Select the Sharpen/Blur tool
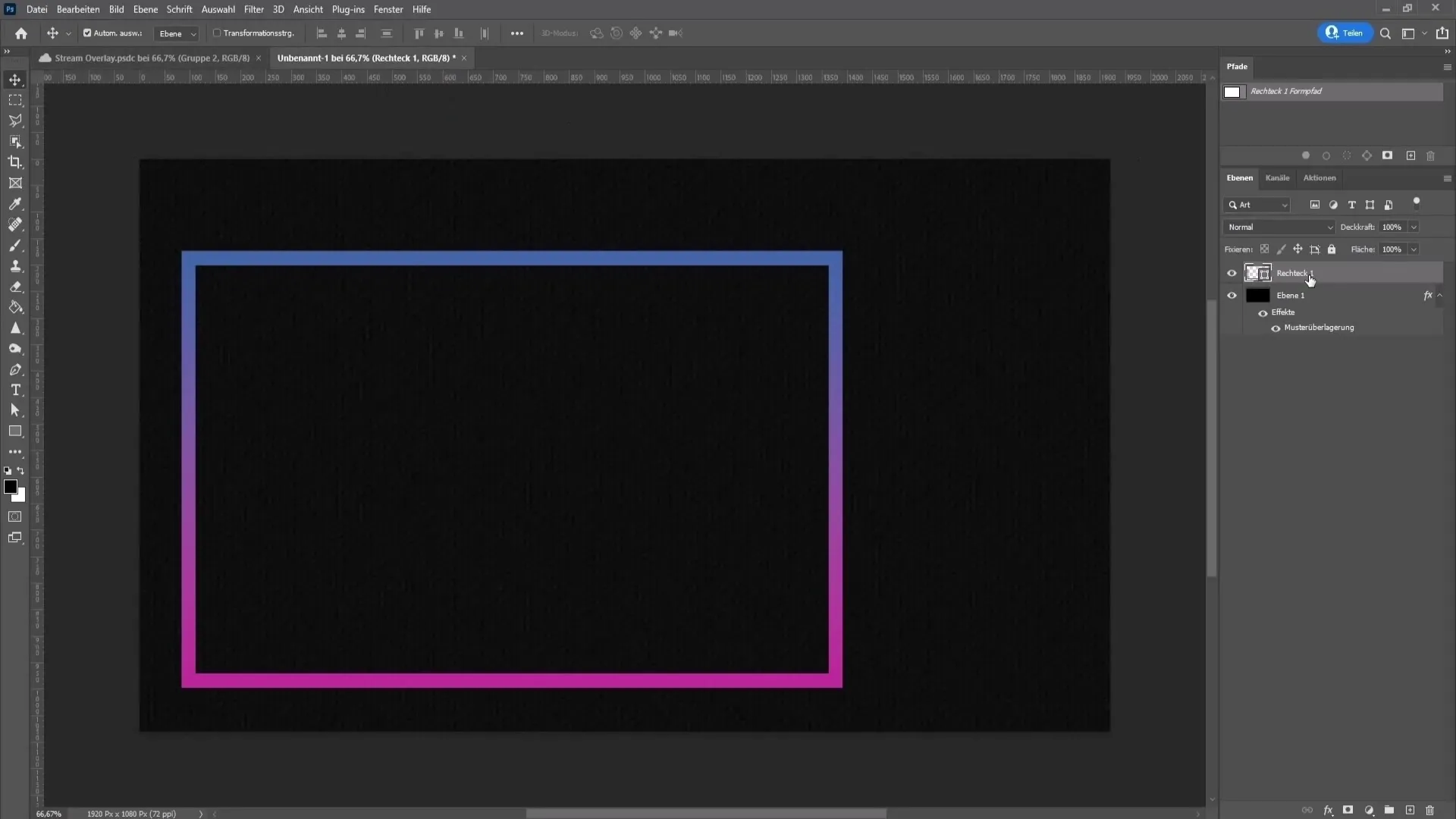 [15, 328]
